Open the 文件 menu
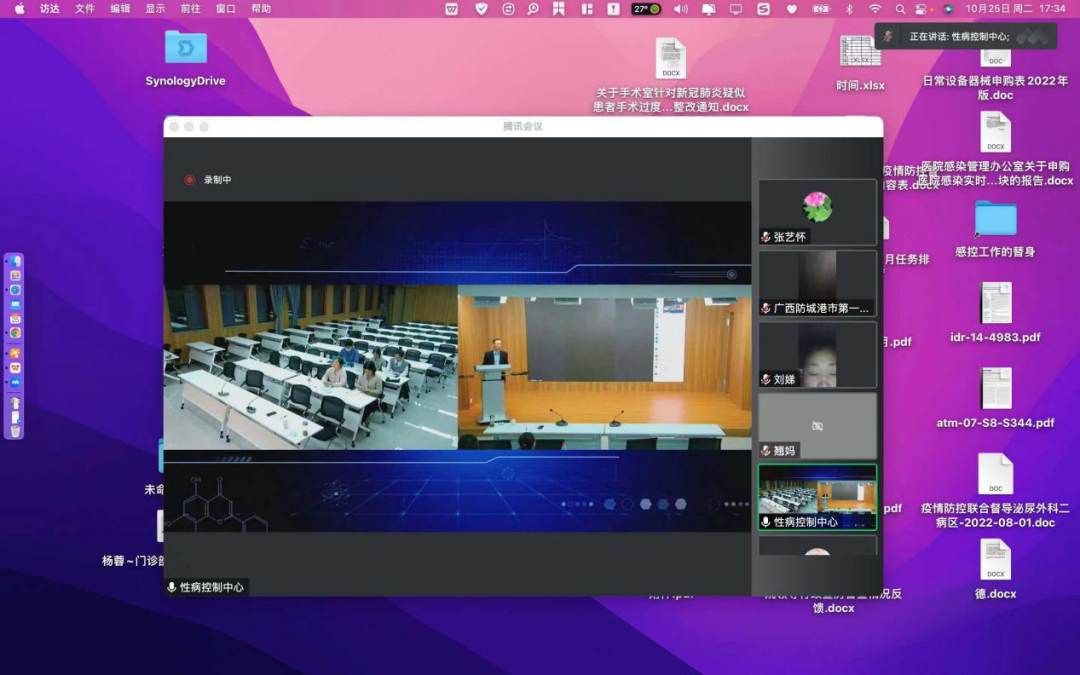Viewport: 1080px width, 675px height. 85,9
